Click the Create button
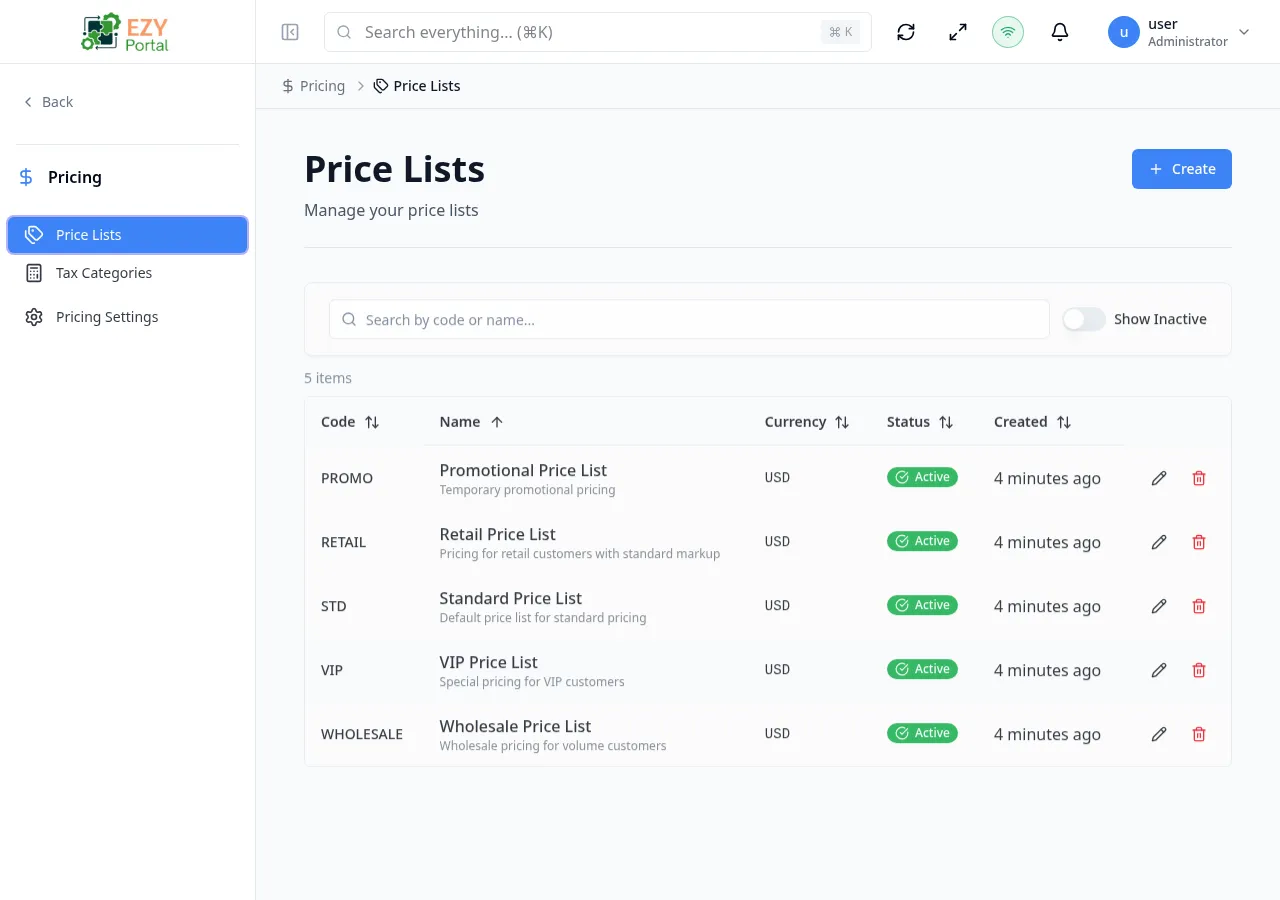Image resolution: width=1280 pixels, height=900 pixels. 1181,168
